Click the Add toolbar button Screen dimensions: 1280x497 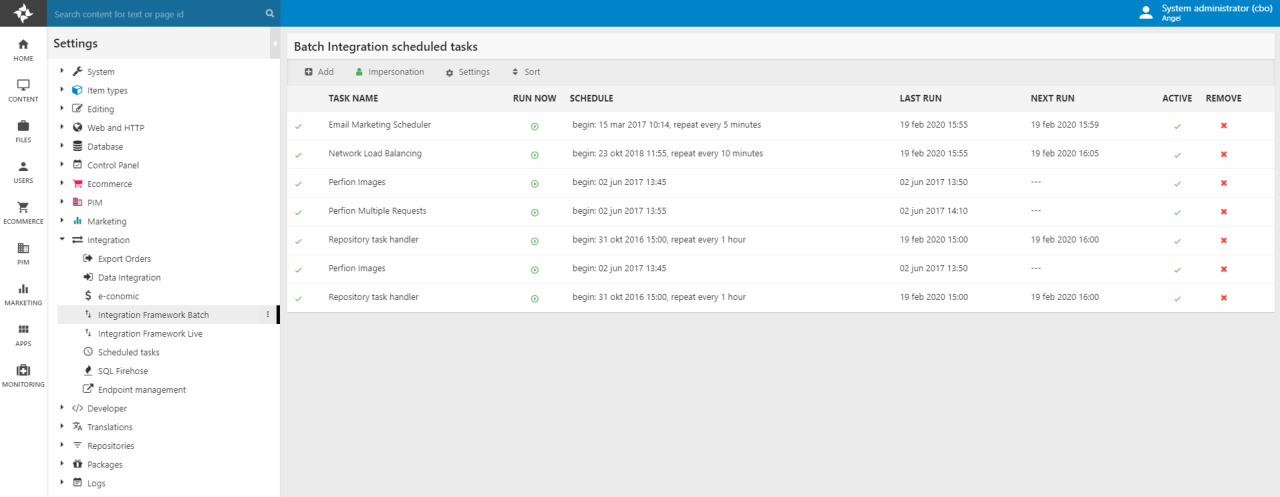click(x=319, y=72)
